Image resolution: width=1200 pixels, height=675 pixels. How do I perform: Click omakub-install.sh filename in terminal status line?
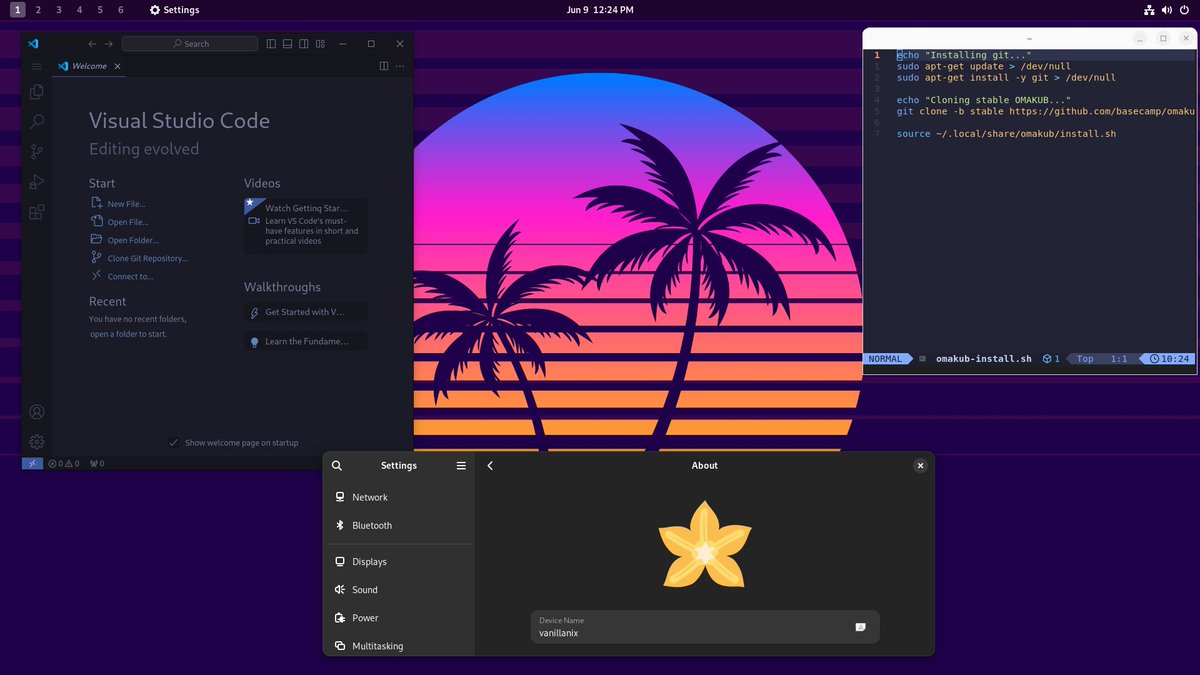(984, 359)
